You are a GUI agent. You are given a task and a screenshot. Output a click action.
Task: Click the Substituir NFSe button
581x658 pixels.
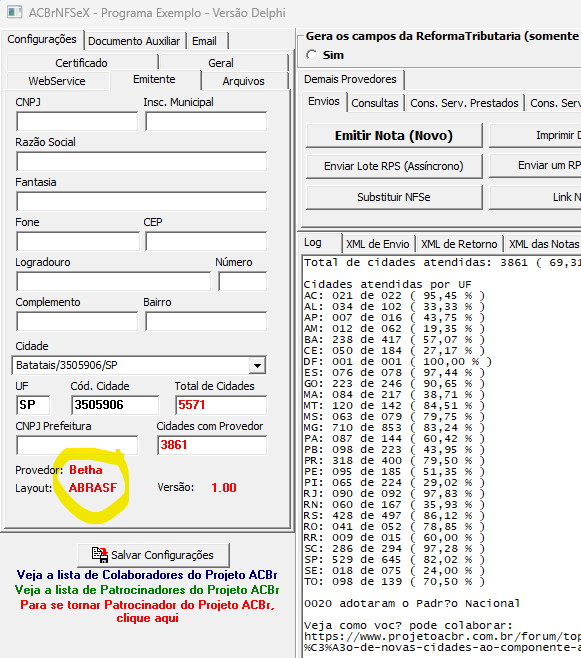[394, 197]
